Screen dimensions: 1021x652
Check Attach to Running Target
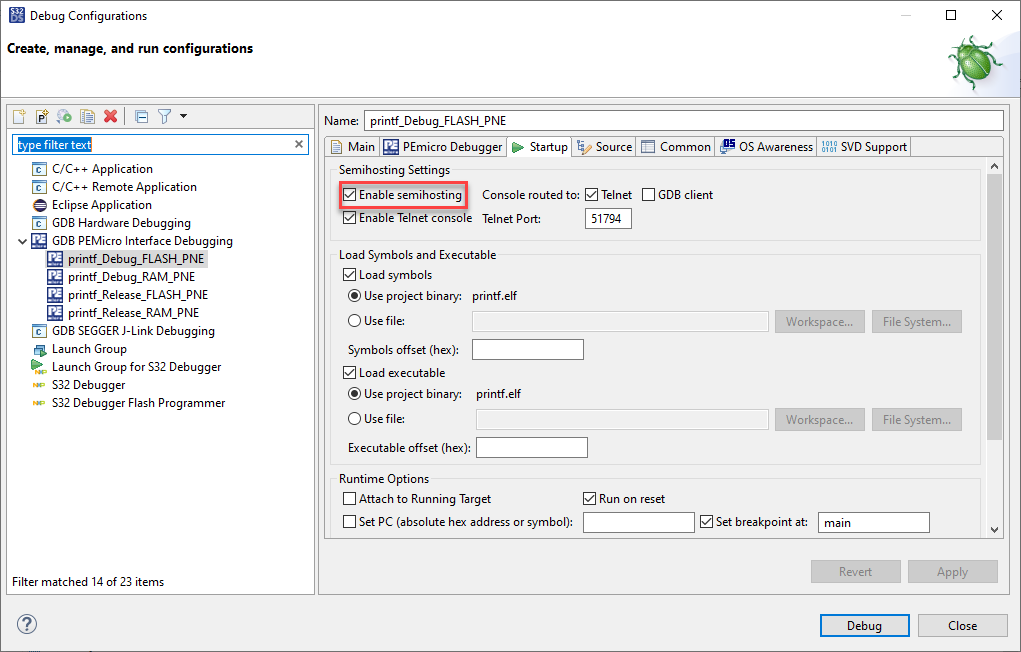349,498
